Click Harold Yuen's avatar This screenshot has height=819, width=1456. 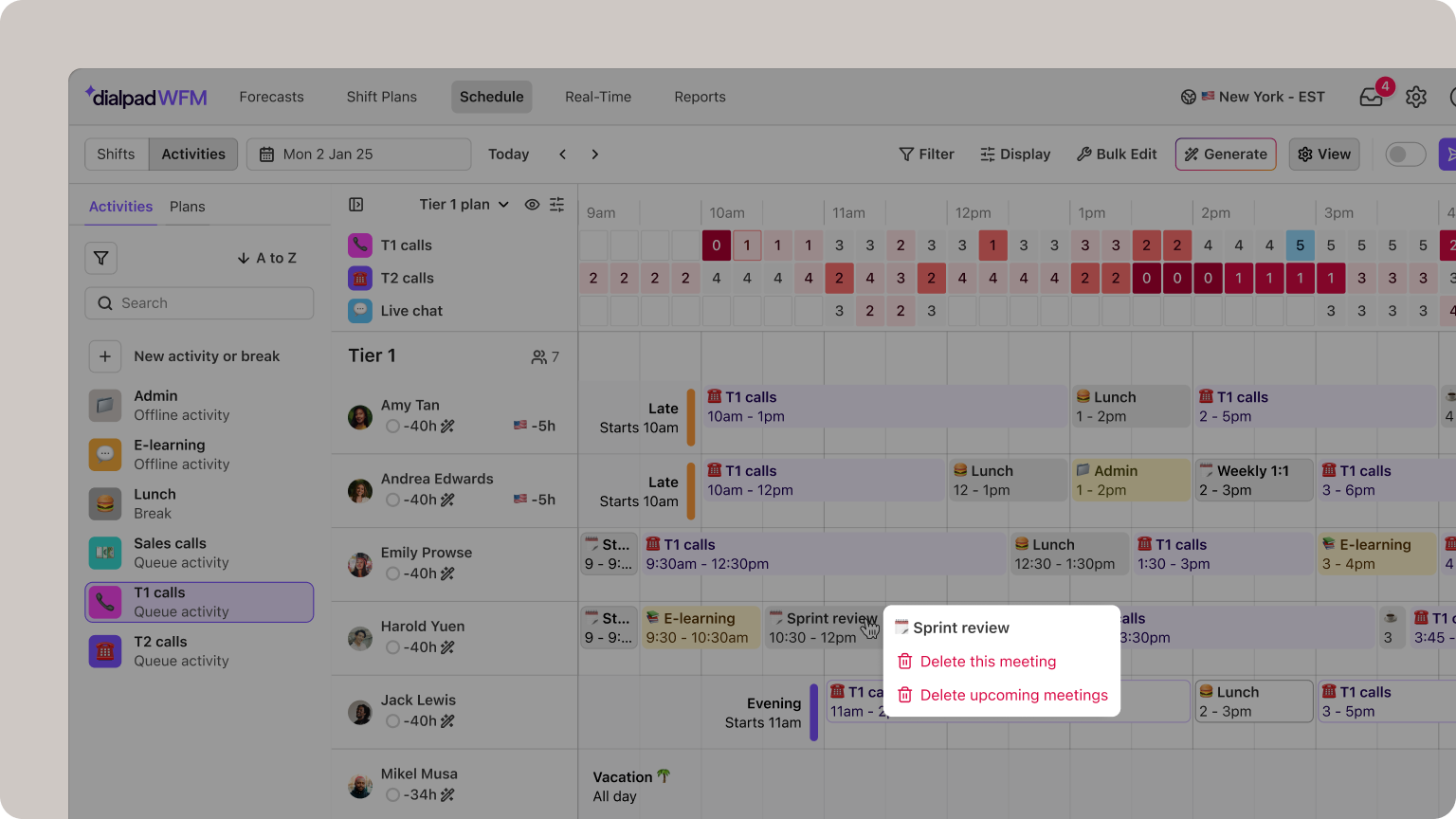coord(360,638)
